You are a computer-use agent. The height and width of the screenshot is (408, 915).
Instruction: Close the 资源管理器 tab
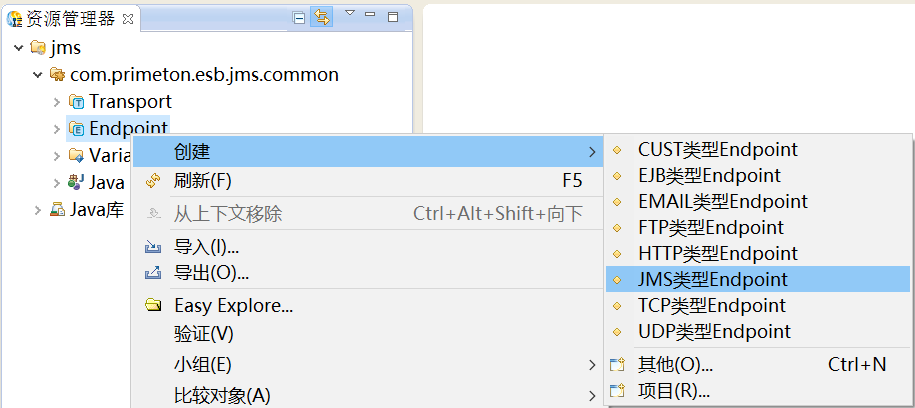[127, 17]
